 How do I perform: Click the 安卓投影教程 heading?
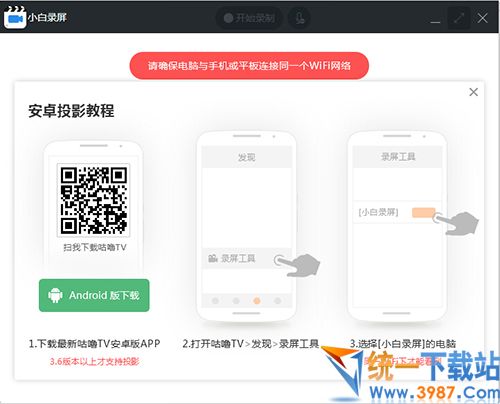[x=71, y=111]
